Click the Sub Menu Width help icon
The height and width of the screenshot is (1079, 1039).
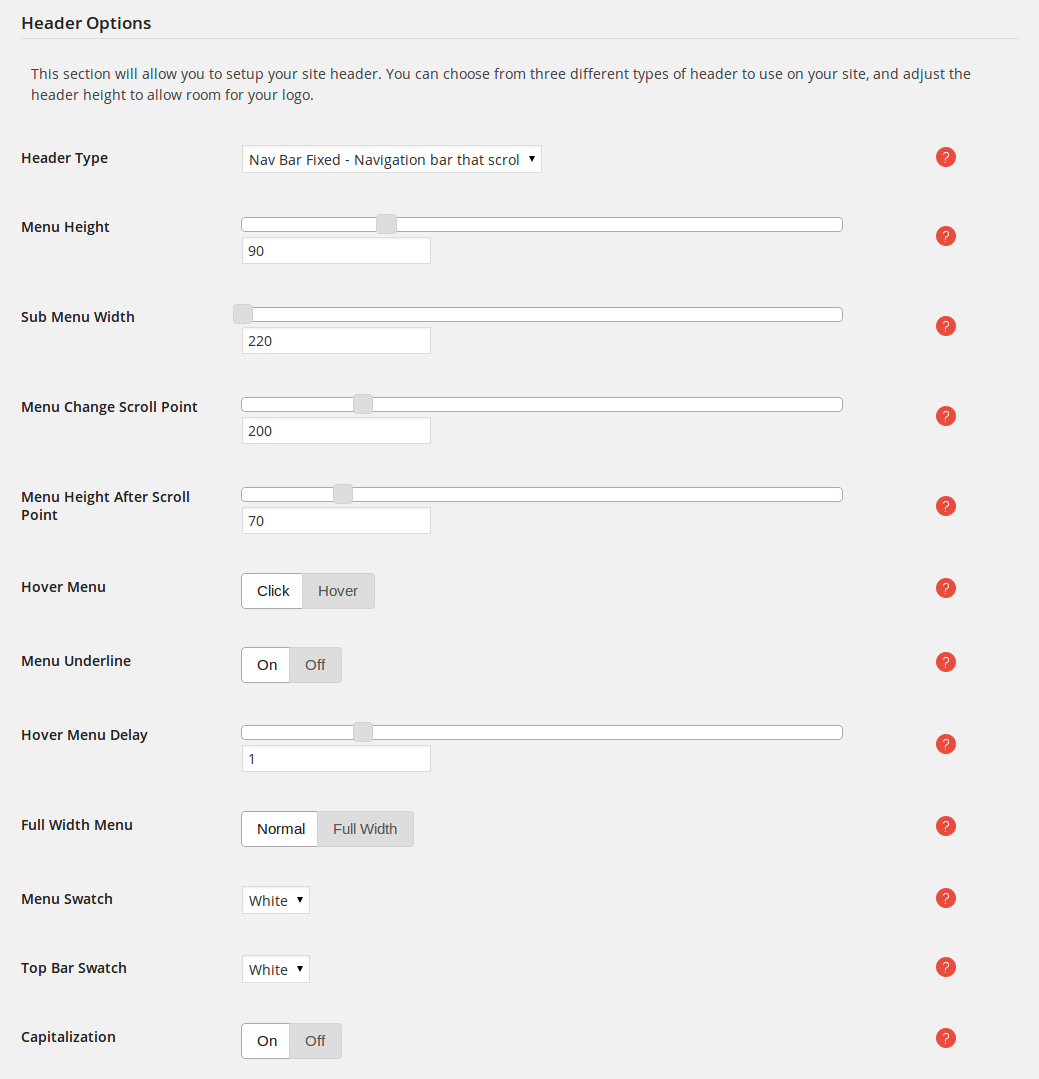(945, 326)
